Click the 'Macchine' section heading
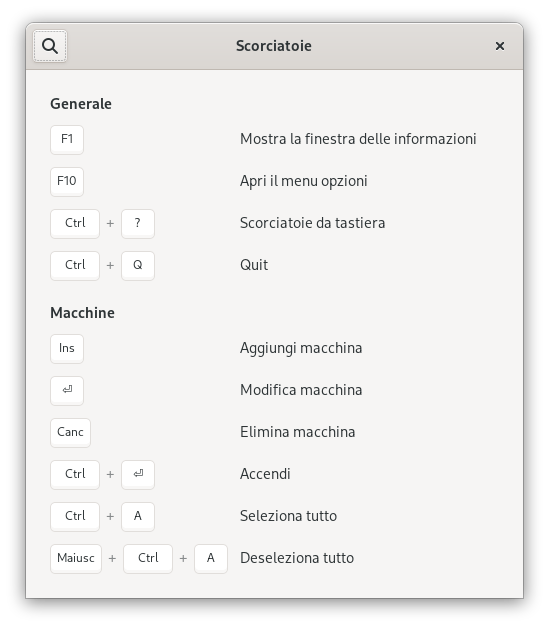The image size is (549, 627). (x=82, y=313)
